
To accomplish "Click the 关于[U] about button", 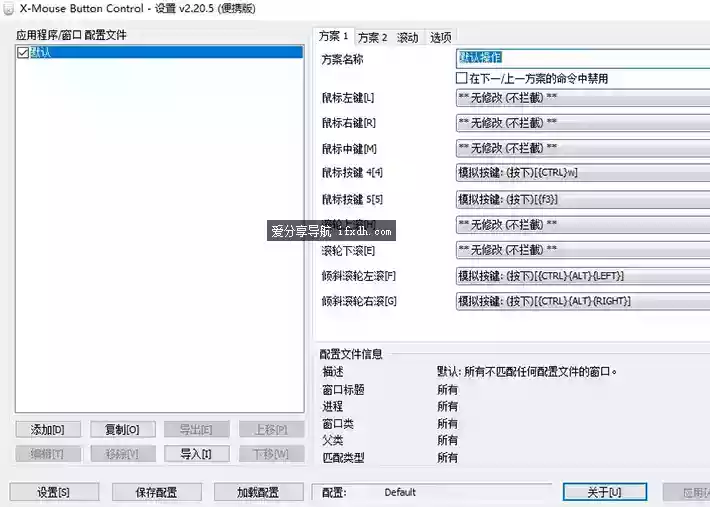I will [x=604, y=492].
